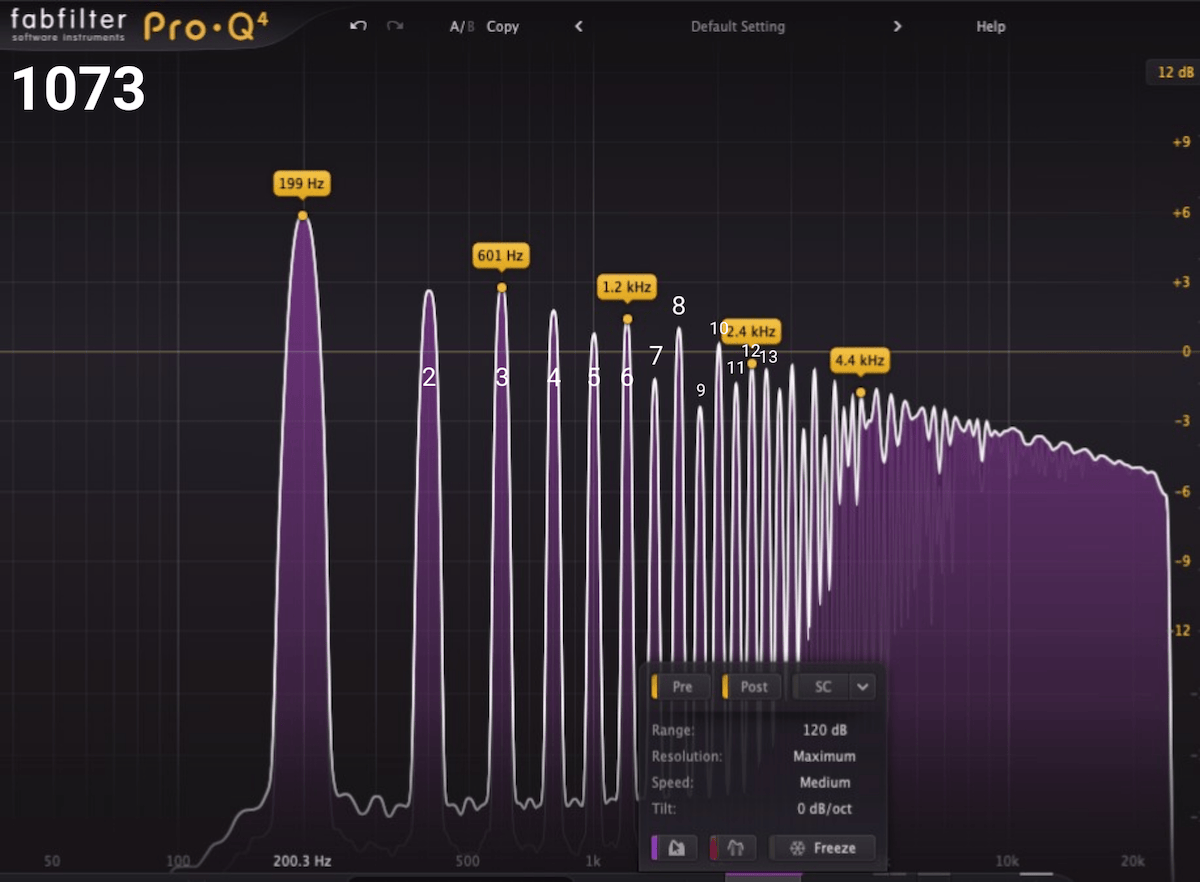Toggle the Spectrum Grab icon button
This screenshot has width=1200, height=882.
674,848
